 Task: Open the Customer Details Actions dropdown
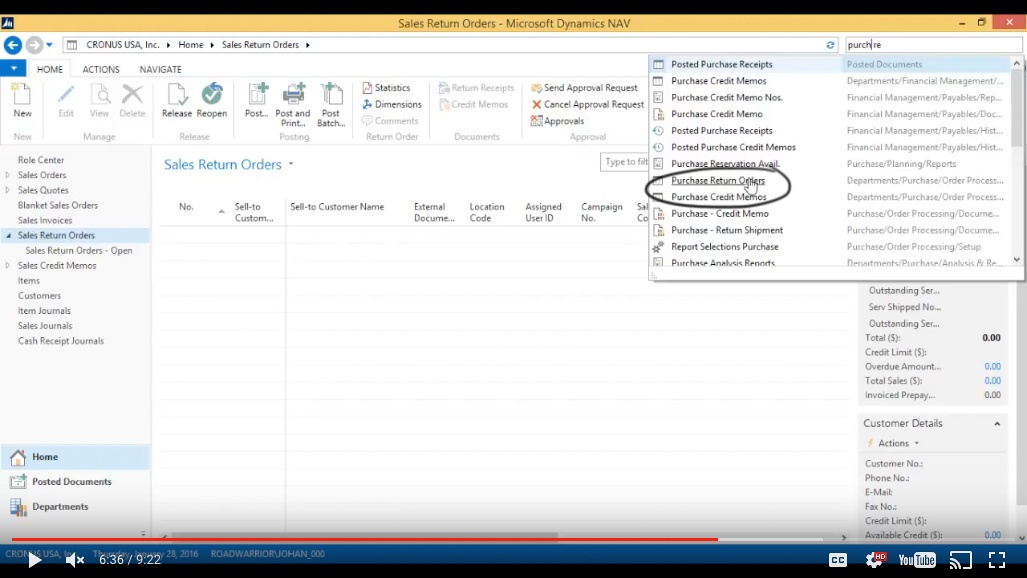click(x=893, y=443)
